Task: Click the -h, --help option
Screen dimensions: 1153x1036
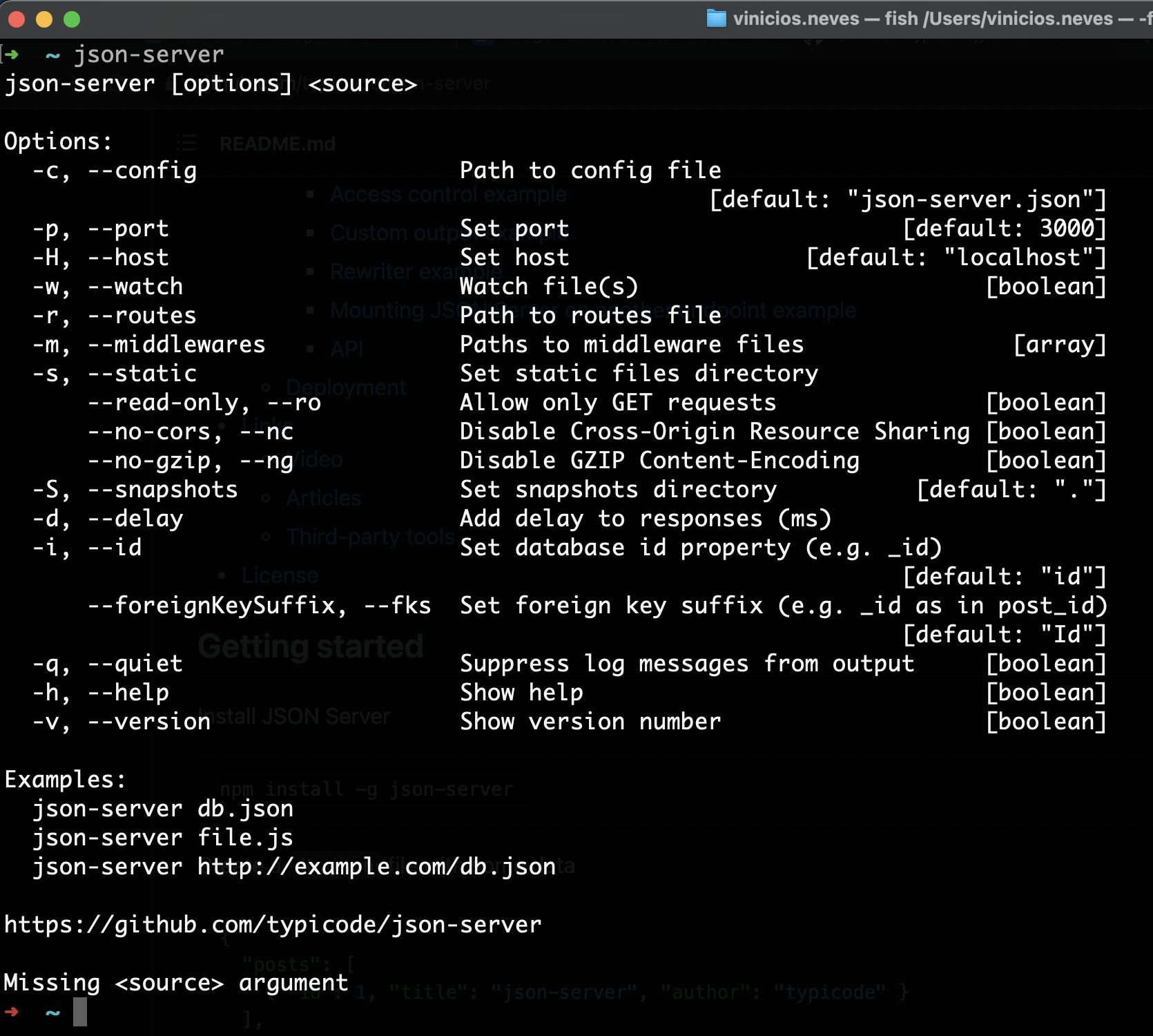Action: pos(101,693)
